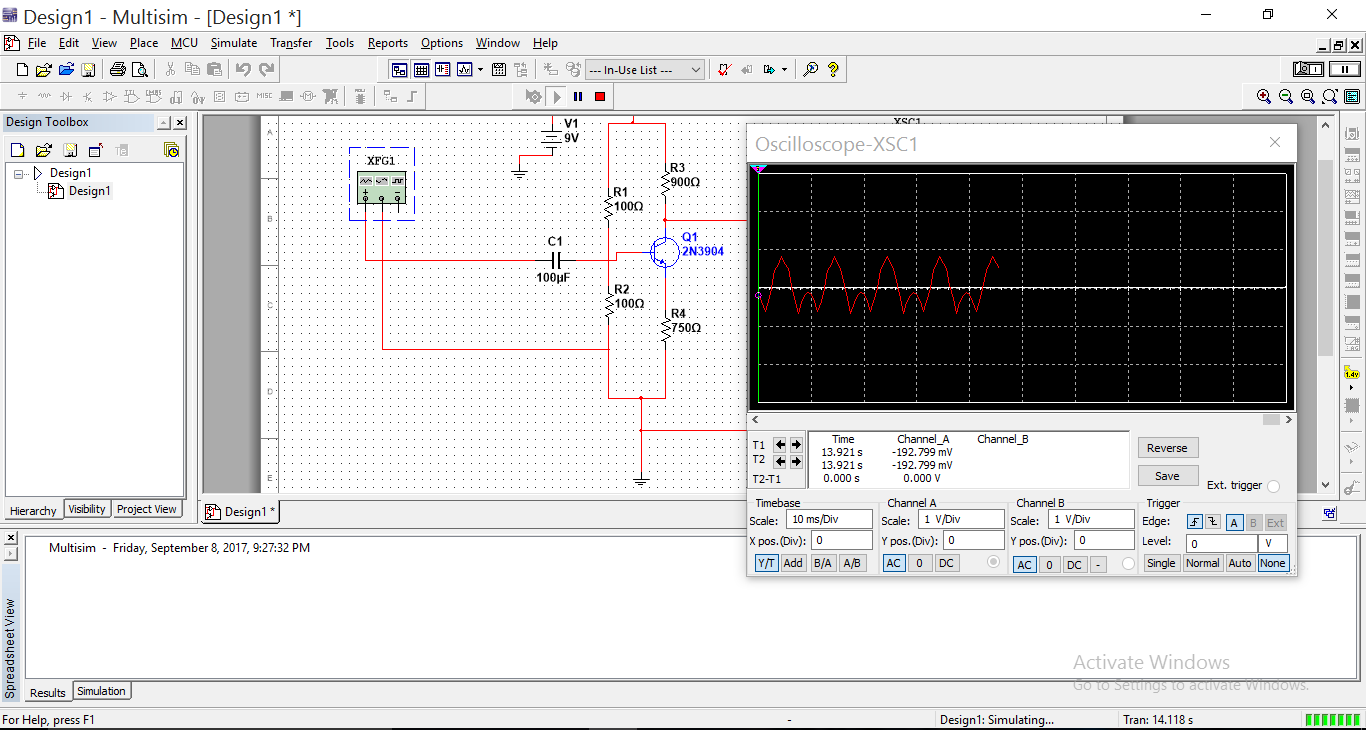This screenshot has width=1366, height=730.
Task: Redo the last action
Action: pyautogui.click(x=266, y=69)
